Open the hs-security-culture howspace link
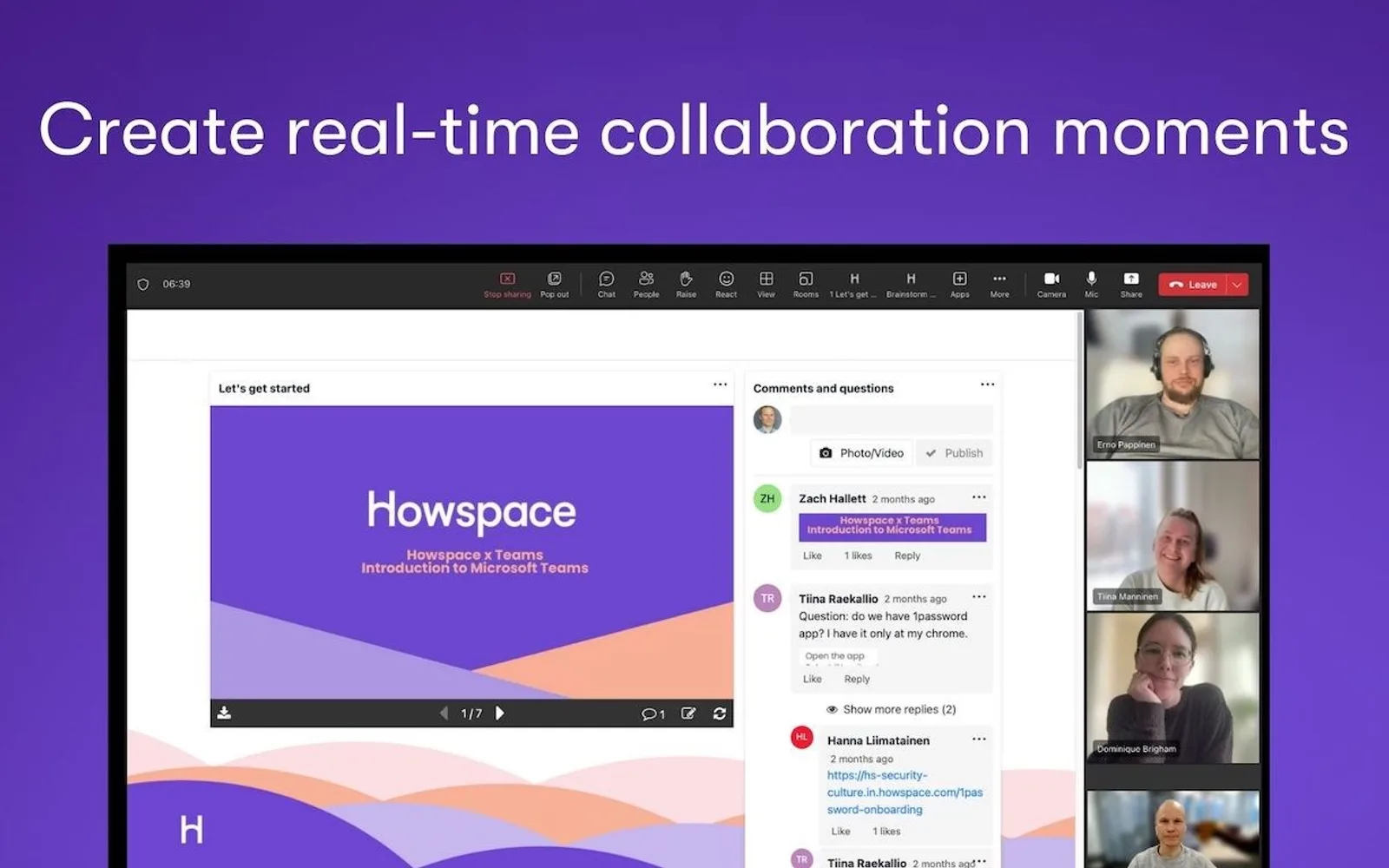 [x=905, y=792]
